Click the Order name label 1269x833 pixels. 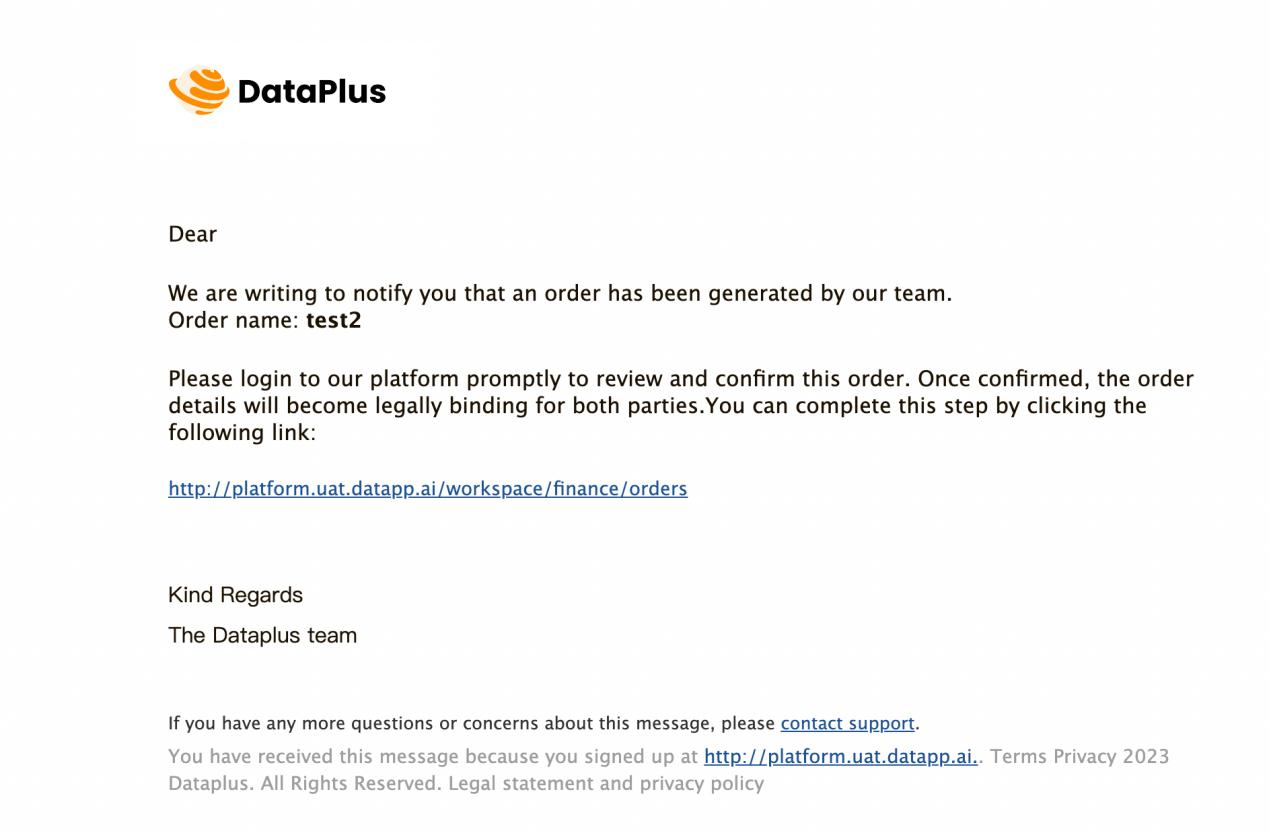pos(234,321)
